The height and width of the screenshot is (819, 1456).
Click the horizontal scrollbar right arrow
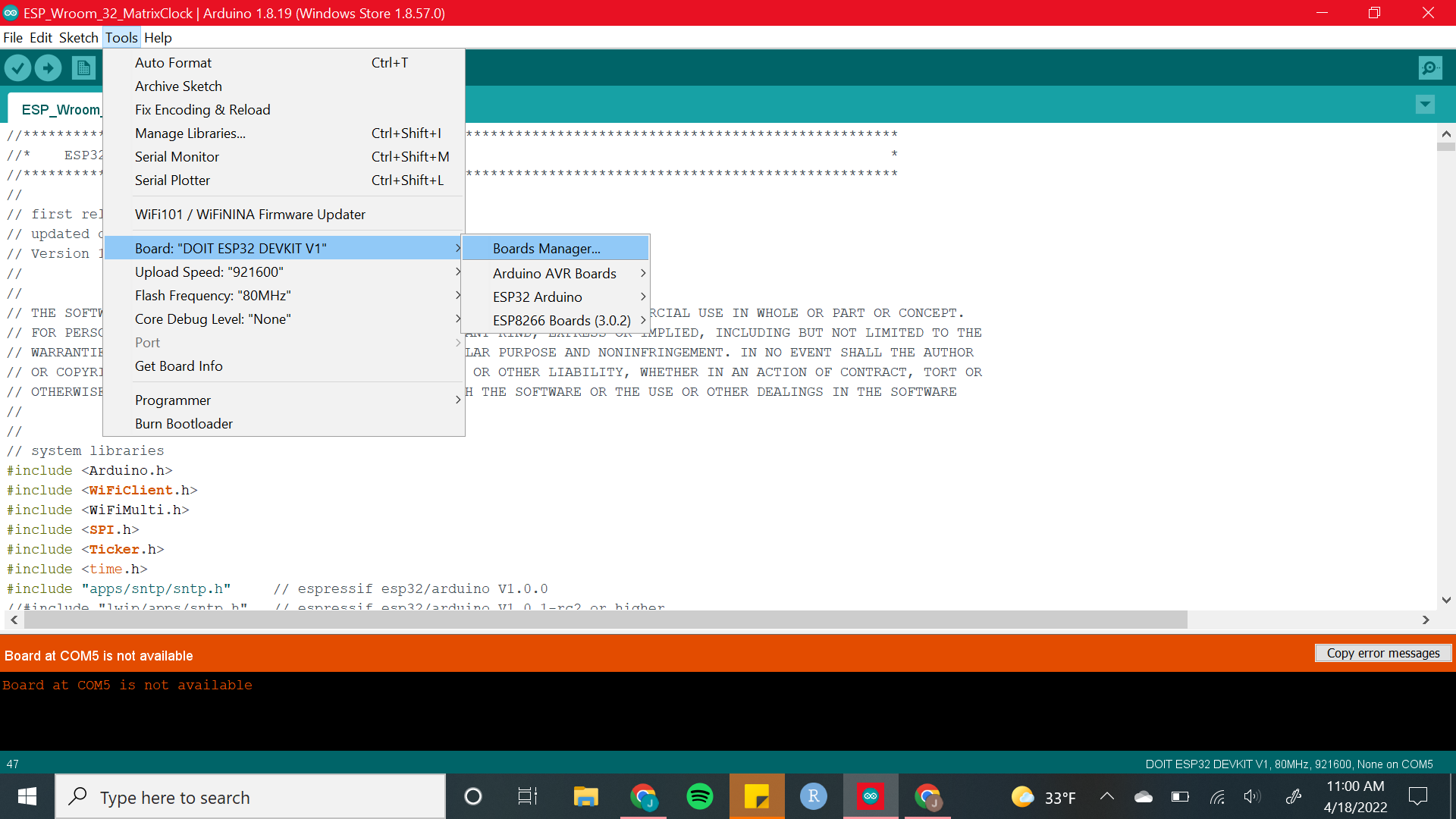1426,620
